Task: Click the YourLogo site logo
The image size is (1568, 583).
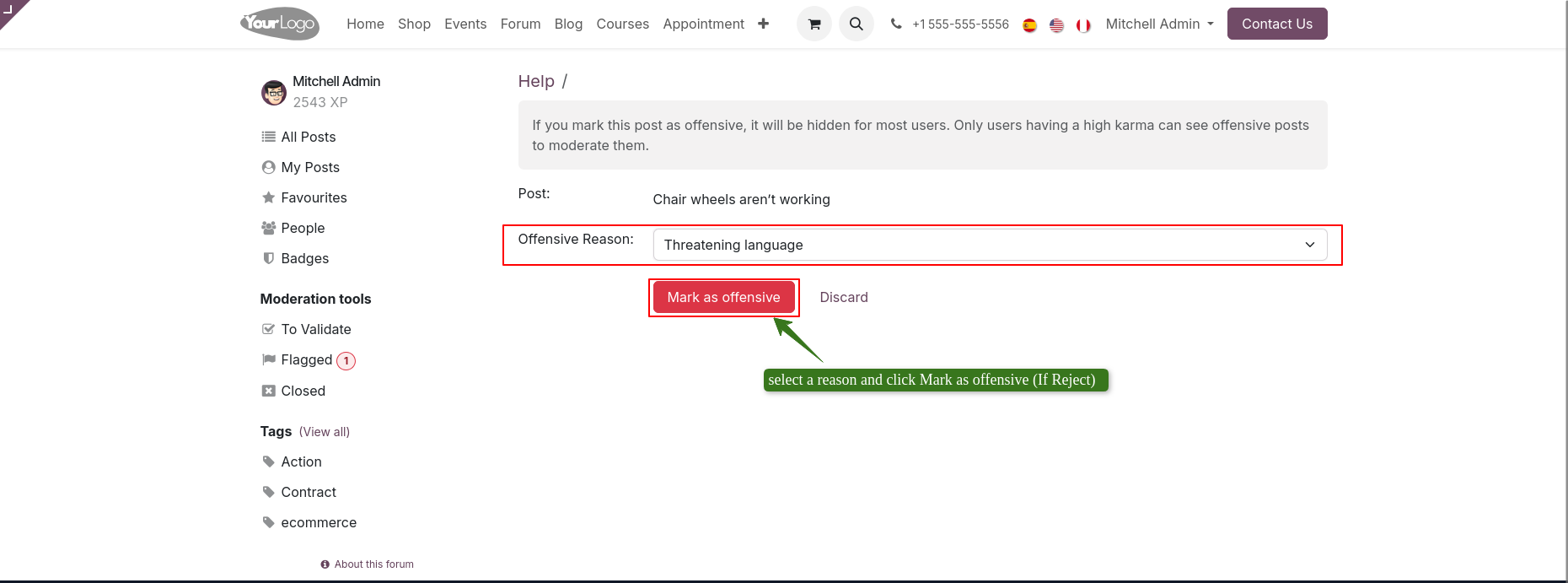Action: click(x=280, y=24)
